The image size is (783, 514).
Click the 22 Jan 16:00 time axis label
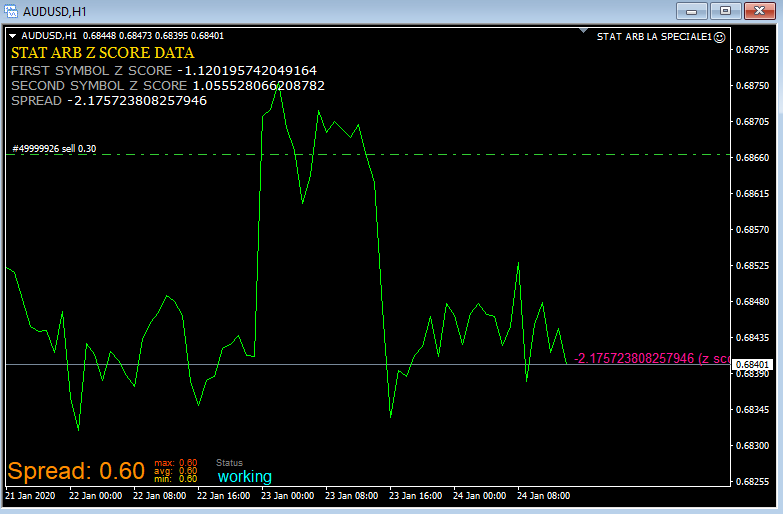(223, 496)
